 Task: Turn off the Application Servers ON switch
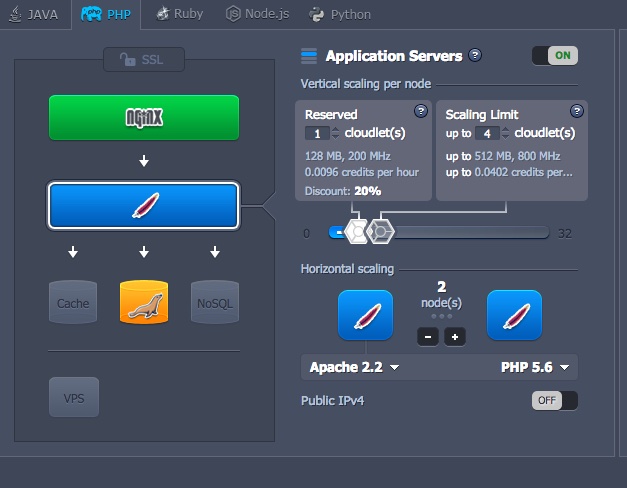[x=555, y=56]
